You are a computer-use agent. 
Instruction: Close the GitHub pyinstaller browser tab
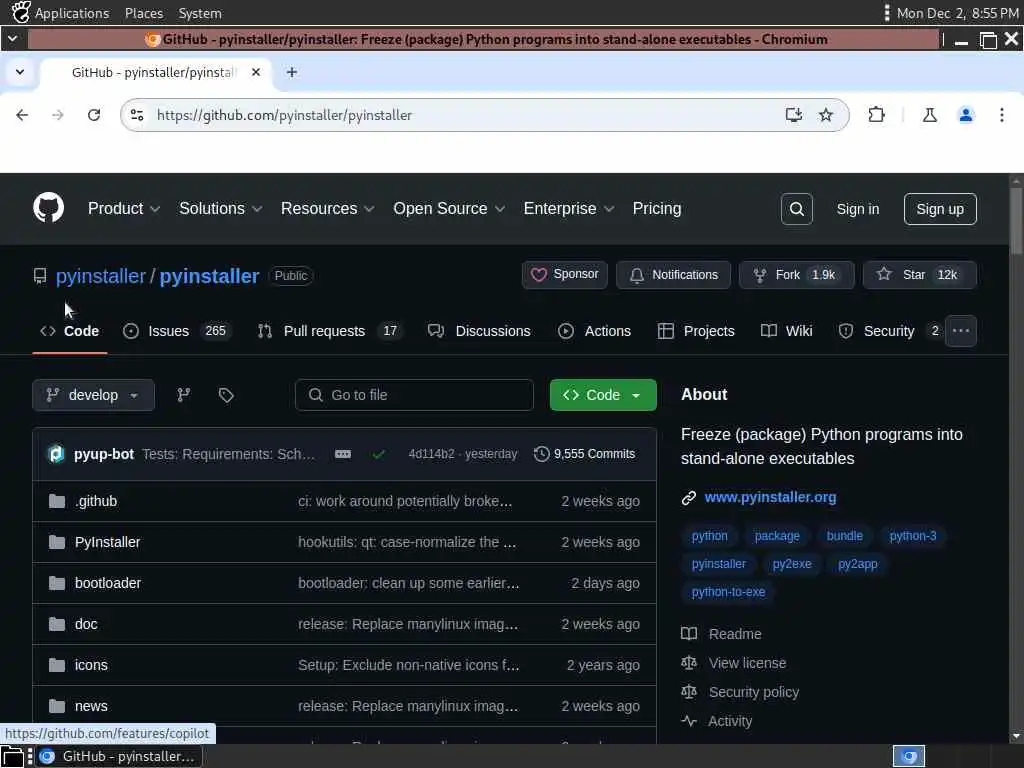256,72
